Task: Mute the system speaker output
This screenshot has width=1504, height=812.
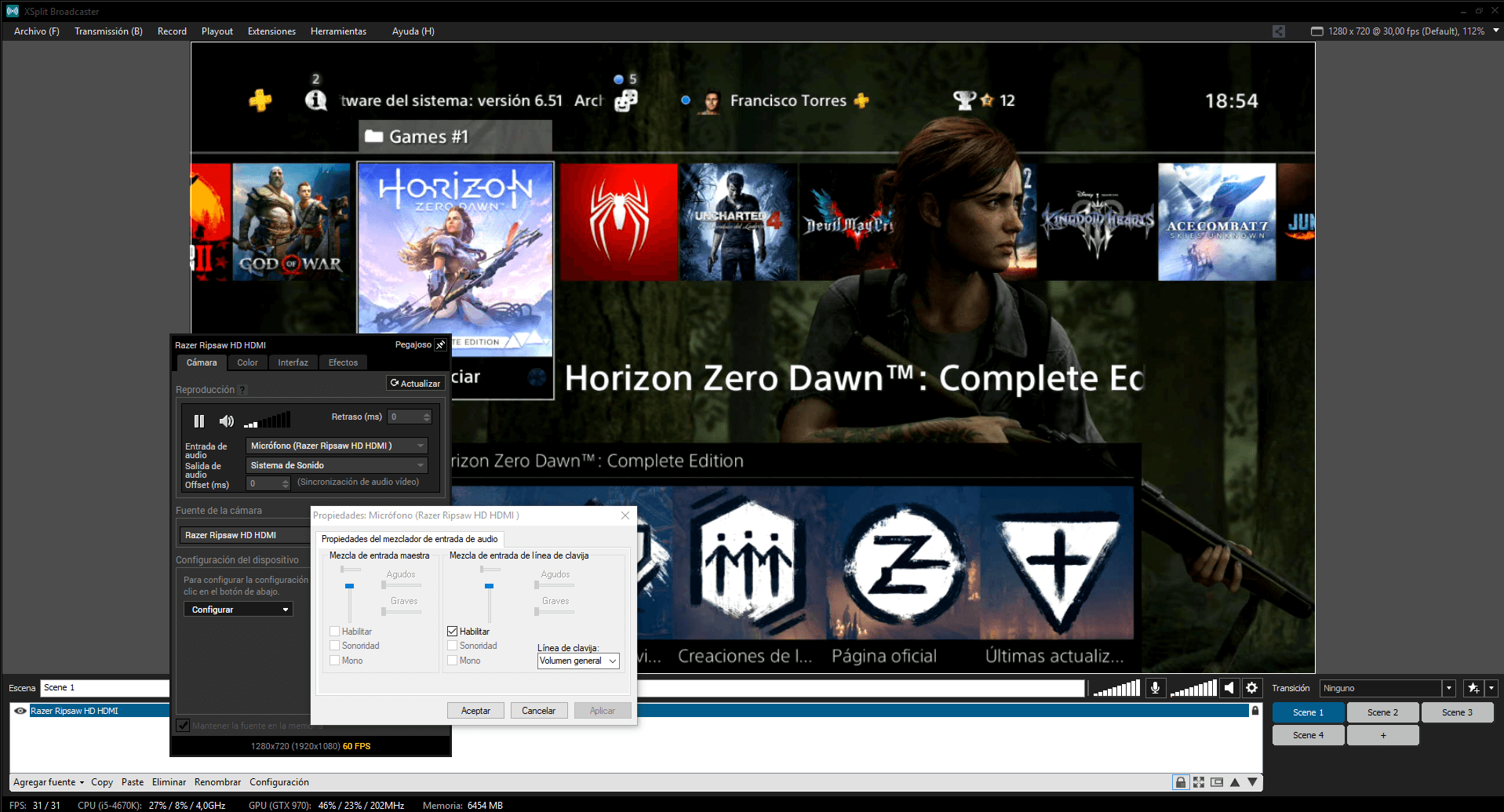Action: [x=1229, y=688]
